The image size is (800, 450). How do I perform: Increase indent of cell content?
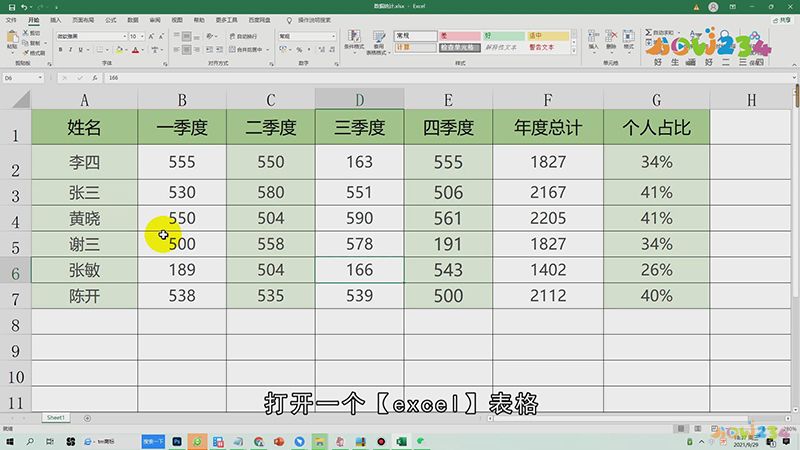click(219, 49)
